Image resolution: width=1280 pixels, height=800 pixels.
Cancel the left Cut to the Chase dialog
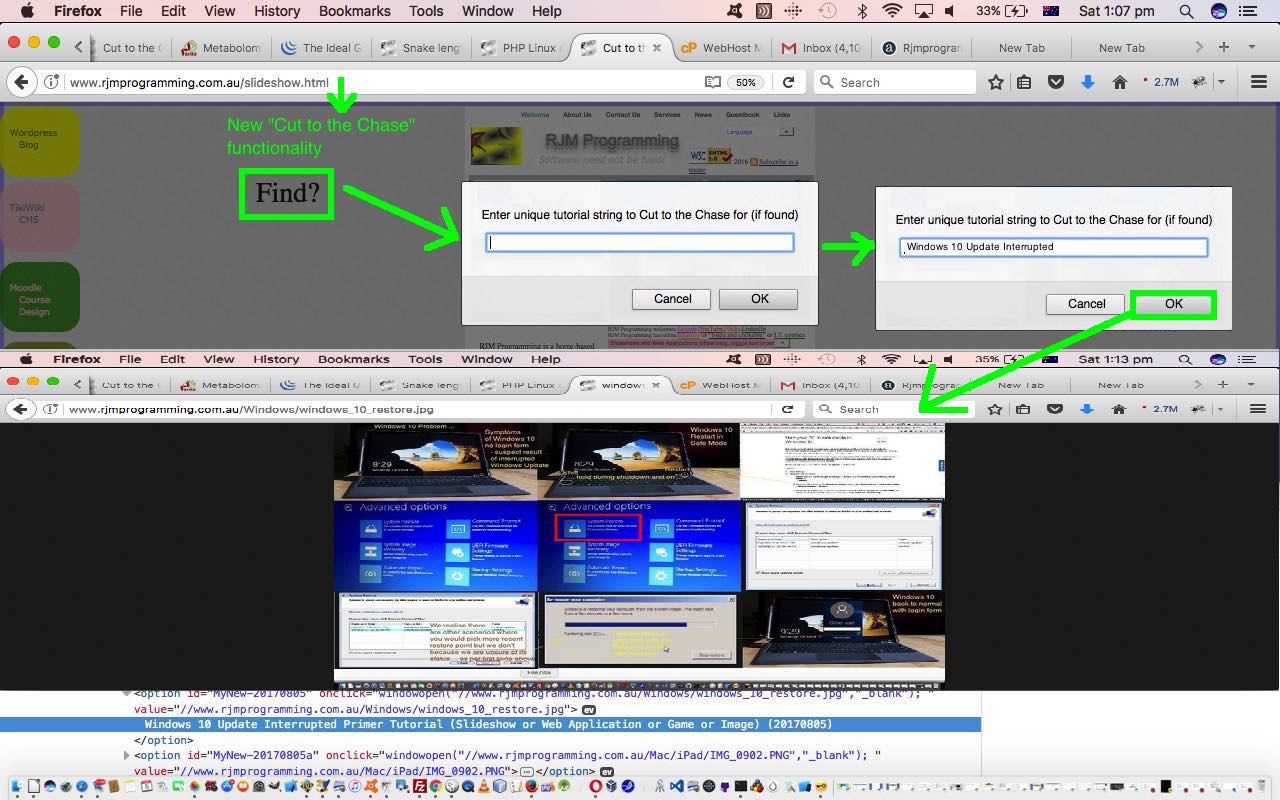click(x=672, y=298)
